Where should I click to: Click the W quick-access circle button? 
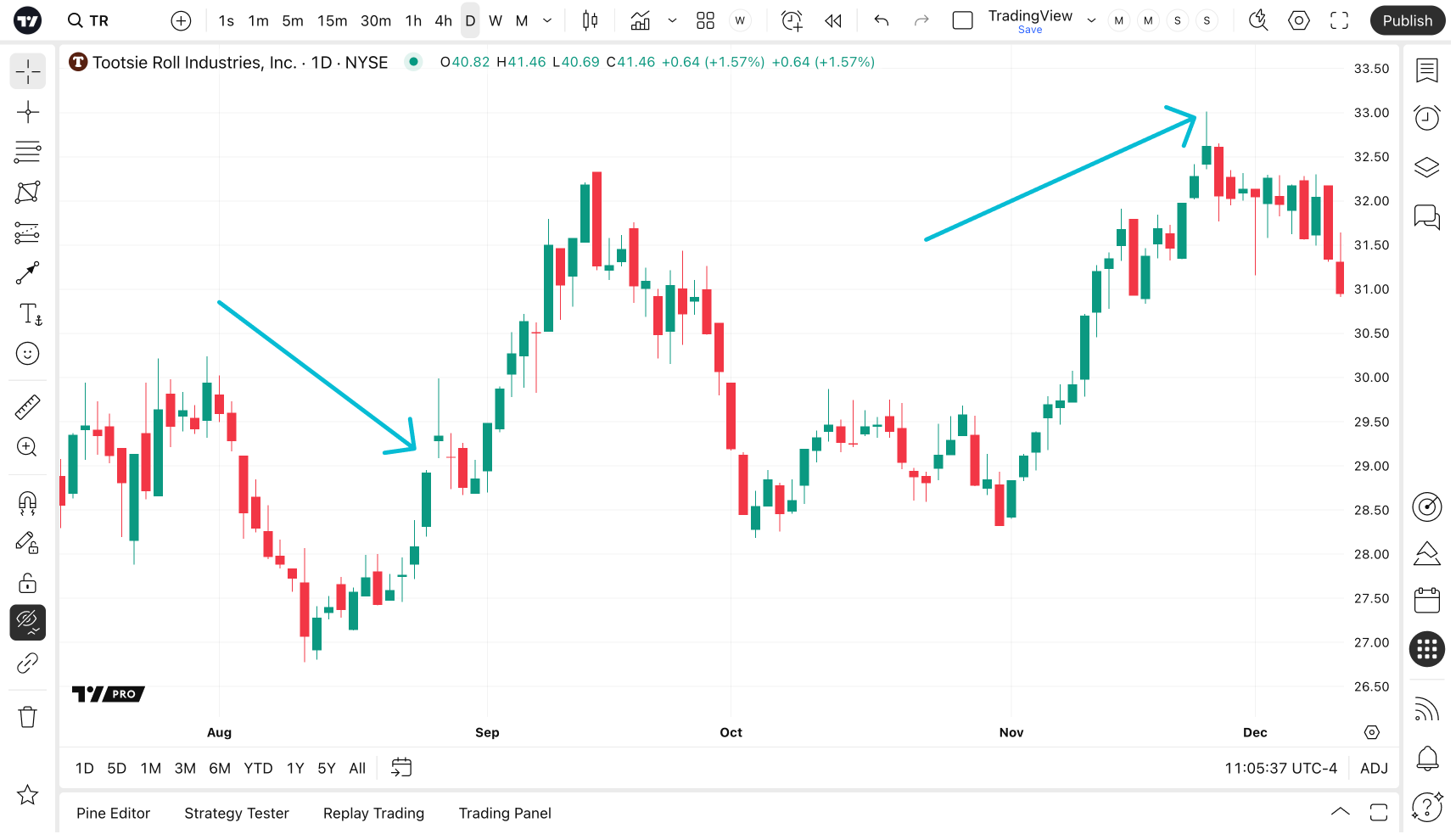coord(740,20)
